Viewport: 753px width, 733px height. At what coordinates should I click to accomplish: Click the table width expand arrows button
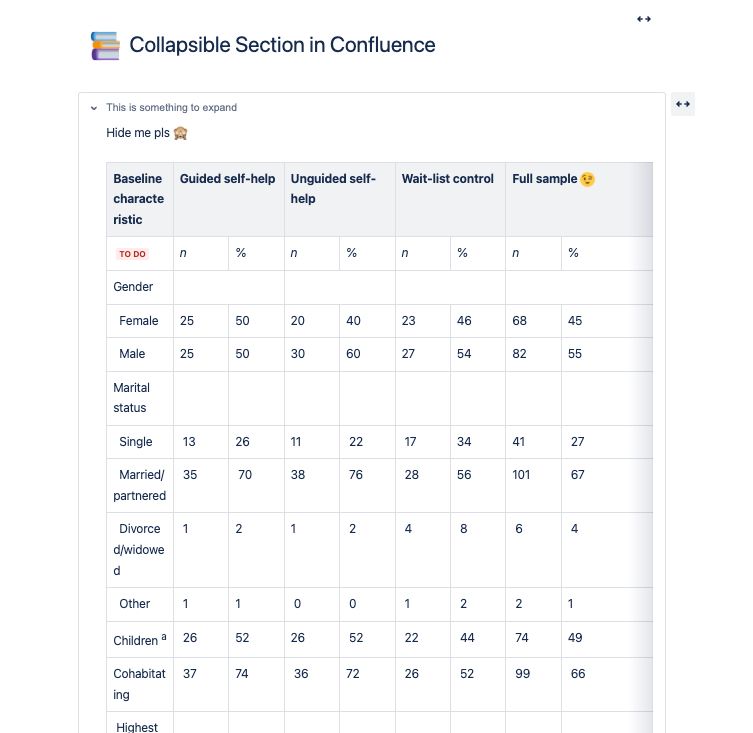coord(682,104)
